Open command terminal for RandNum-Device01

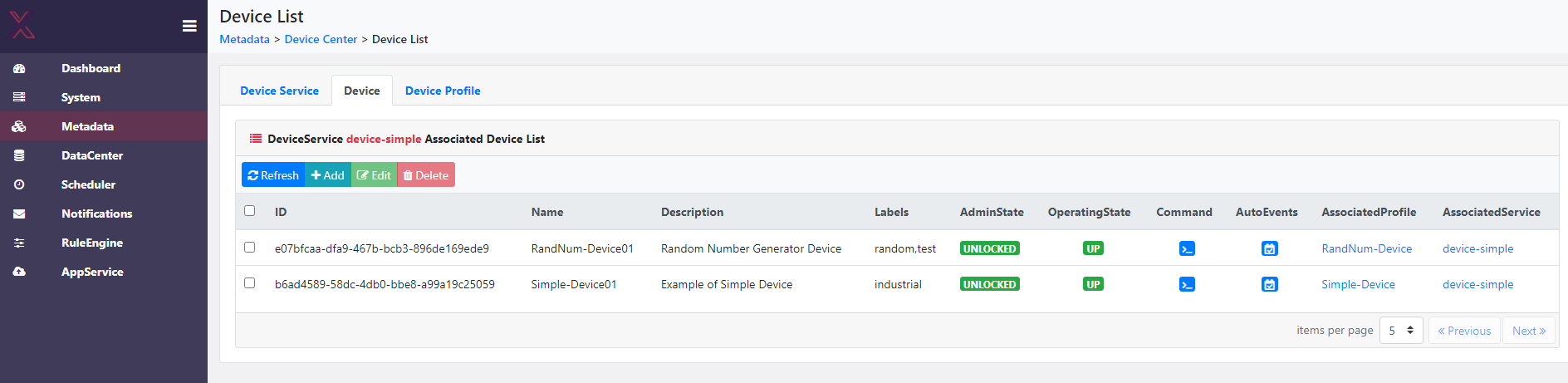[x=1187, y=248]
